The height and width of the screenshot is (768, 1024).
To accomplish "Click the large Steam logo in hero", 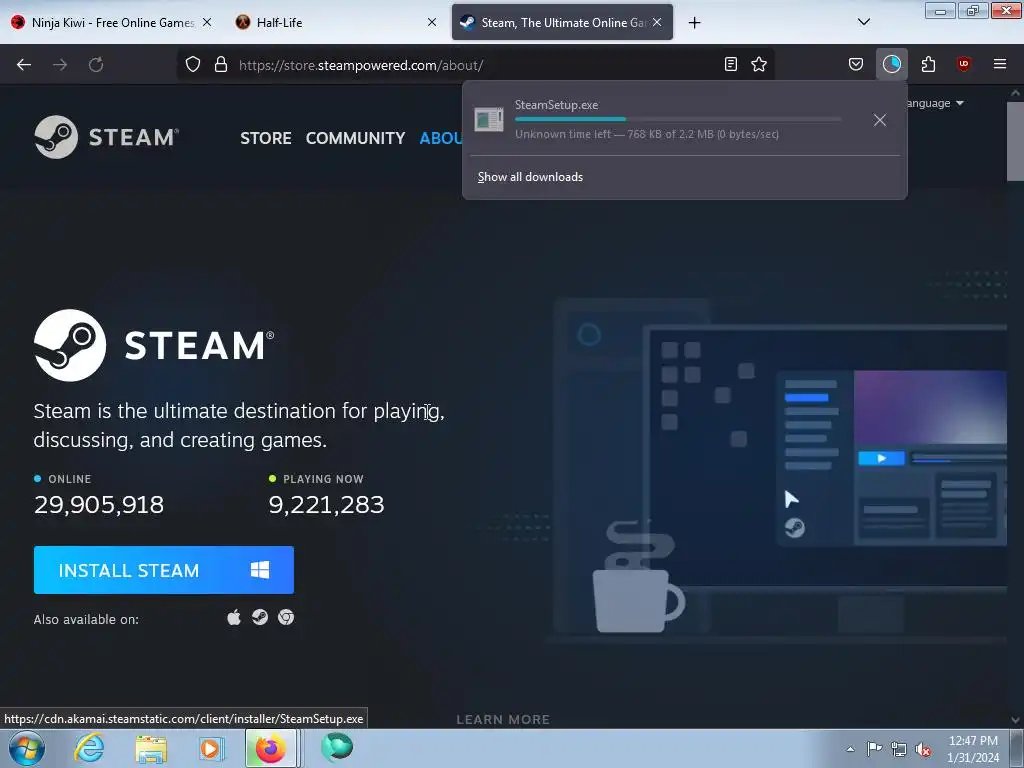I will [154, 345].
